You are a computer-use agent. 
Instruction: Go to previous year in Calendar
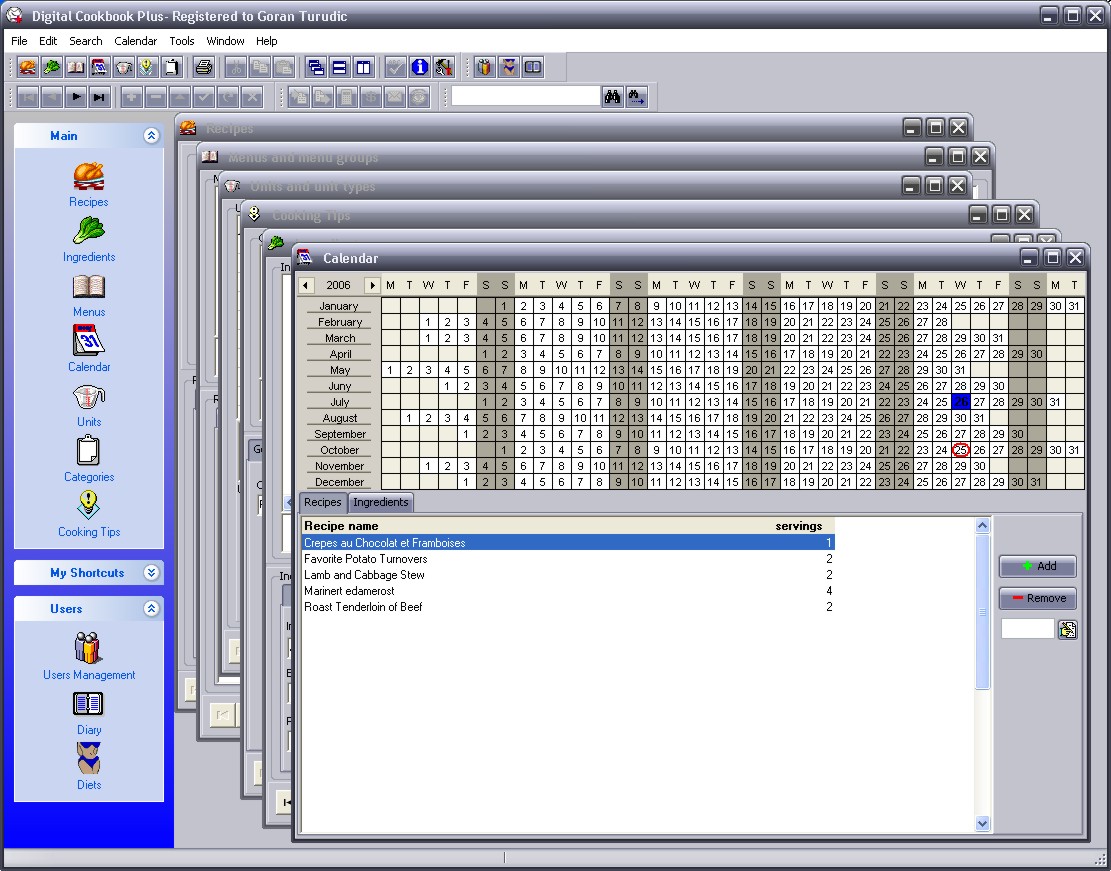point(305,285)
